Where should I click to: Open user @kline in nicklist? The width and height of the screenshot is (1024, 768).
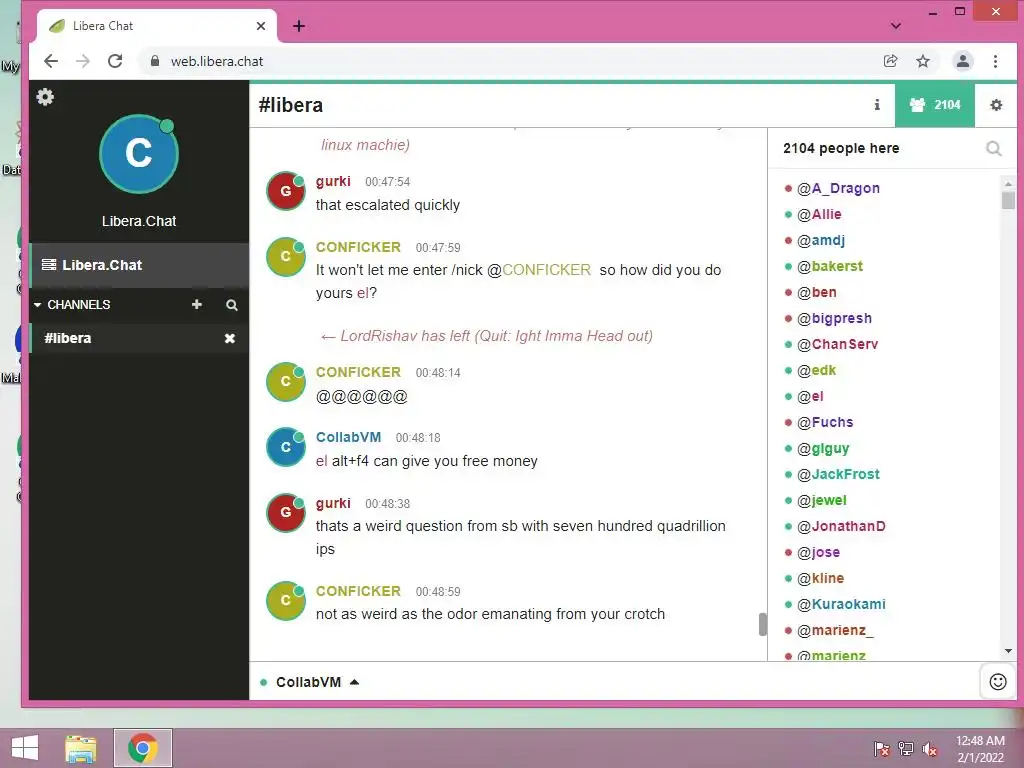820,579
